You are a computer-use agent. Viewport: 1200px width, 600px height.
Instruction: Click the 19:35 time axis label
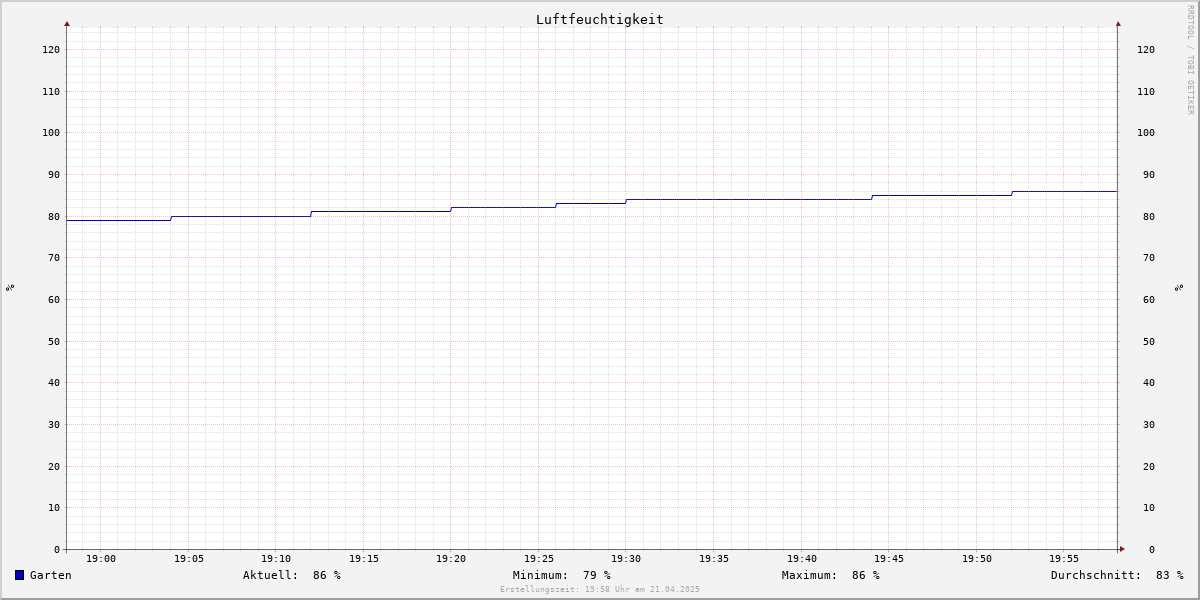[714, 558]
